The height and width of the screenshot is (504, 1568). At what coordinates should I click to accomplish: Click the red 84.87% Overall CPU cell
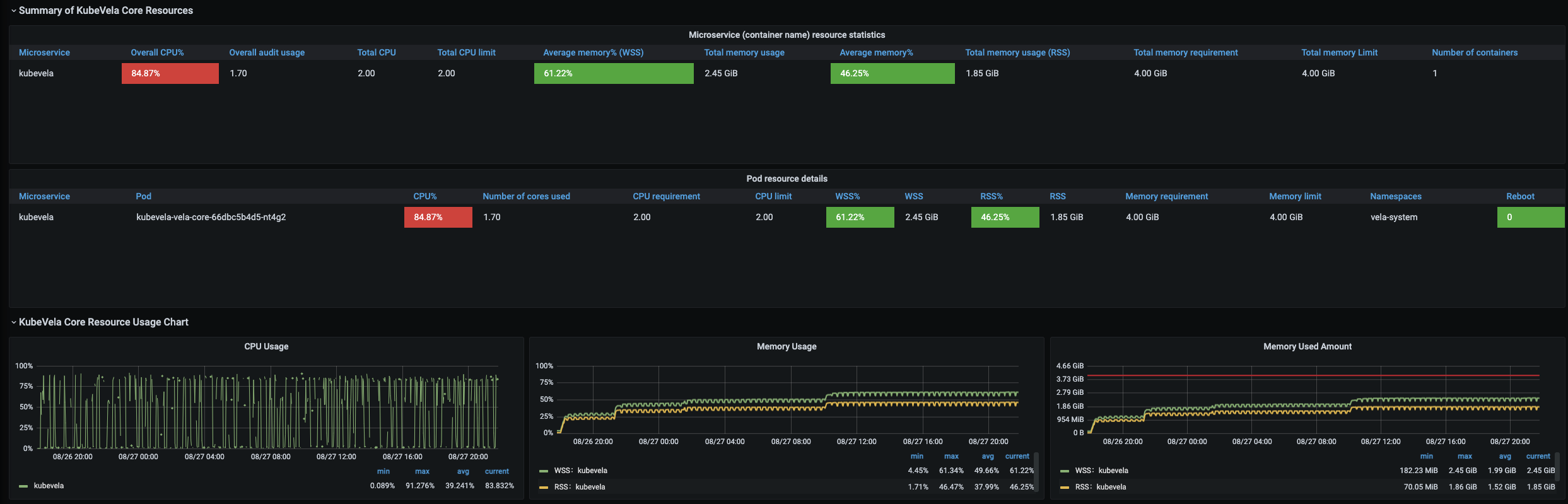[x=170, y=73]
